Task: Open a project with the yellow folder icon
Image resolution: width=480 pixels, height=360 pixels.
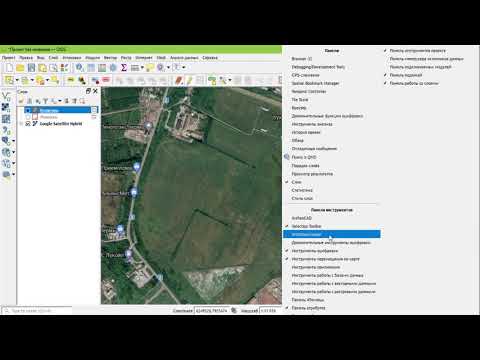Action: click(x=20, y=68)
